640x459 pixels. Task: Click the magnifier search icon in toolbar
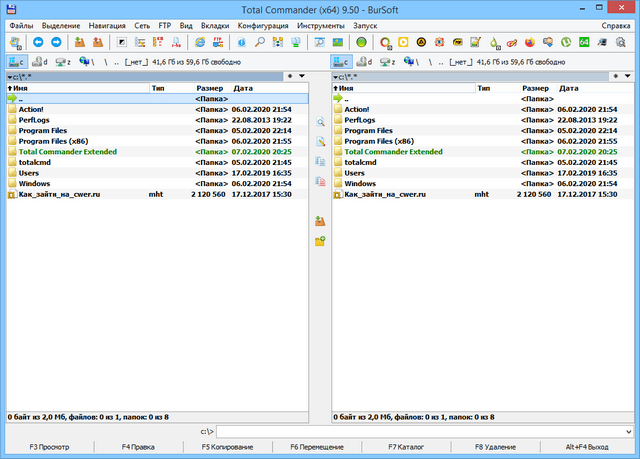pos(258,43)
